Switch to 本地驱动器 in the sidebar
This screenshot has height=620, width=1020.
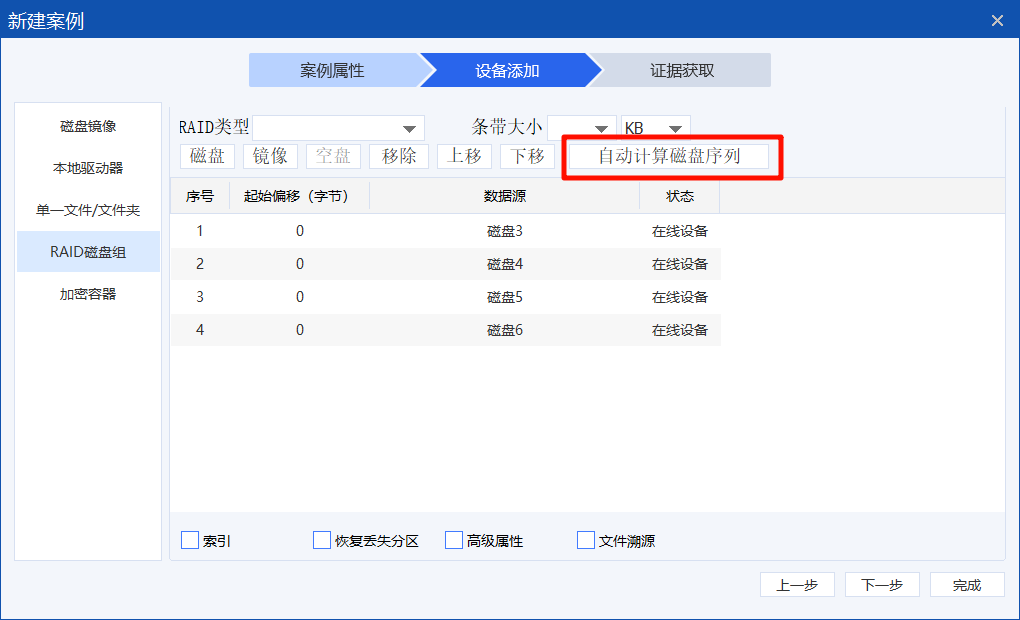(88, 168)
